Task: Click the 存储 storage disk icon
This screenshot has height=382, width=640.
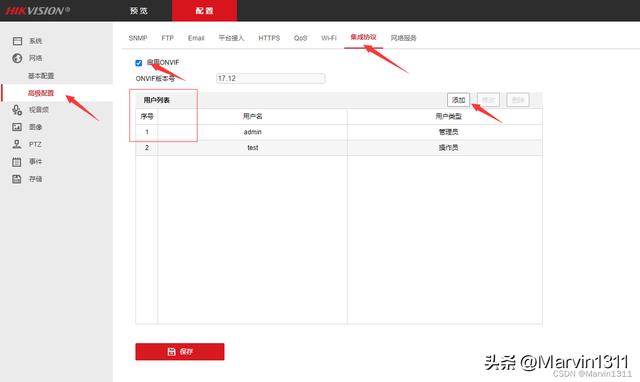Action: [17, 179]
